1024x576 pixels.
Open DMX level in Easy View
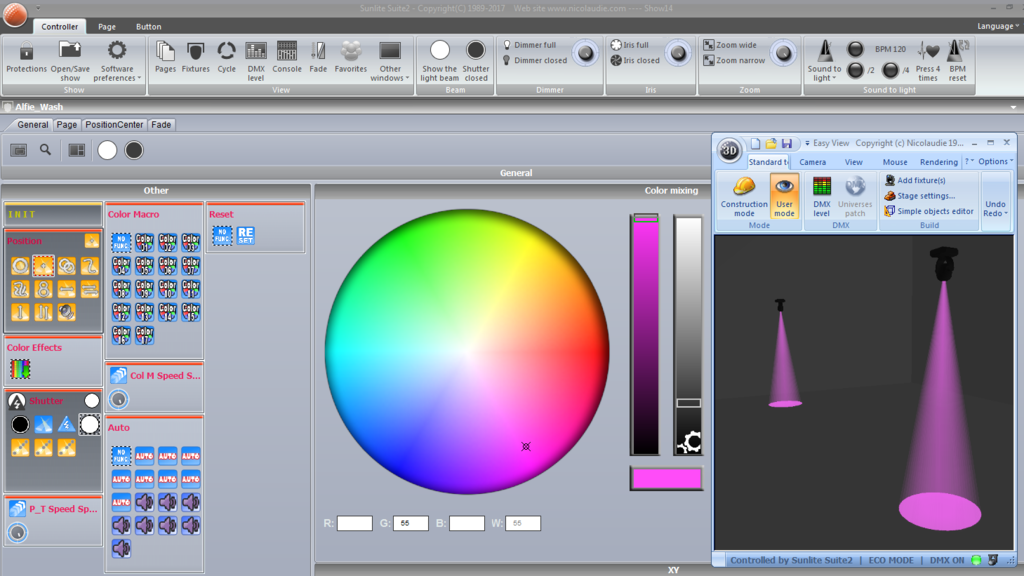click(822, 197)
